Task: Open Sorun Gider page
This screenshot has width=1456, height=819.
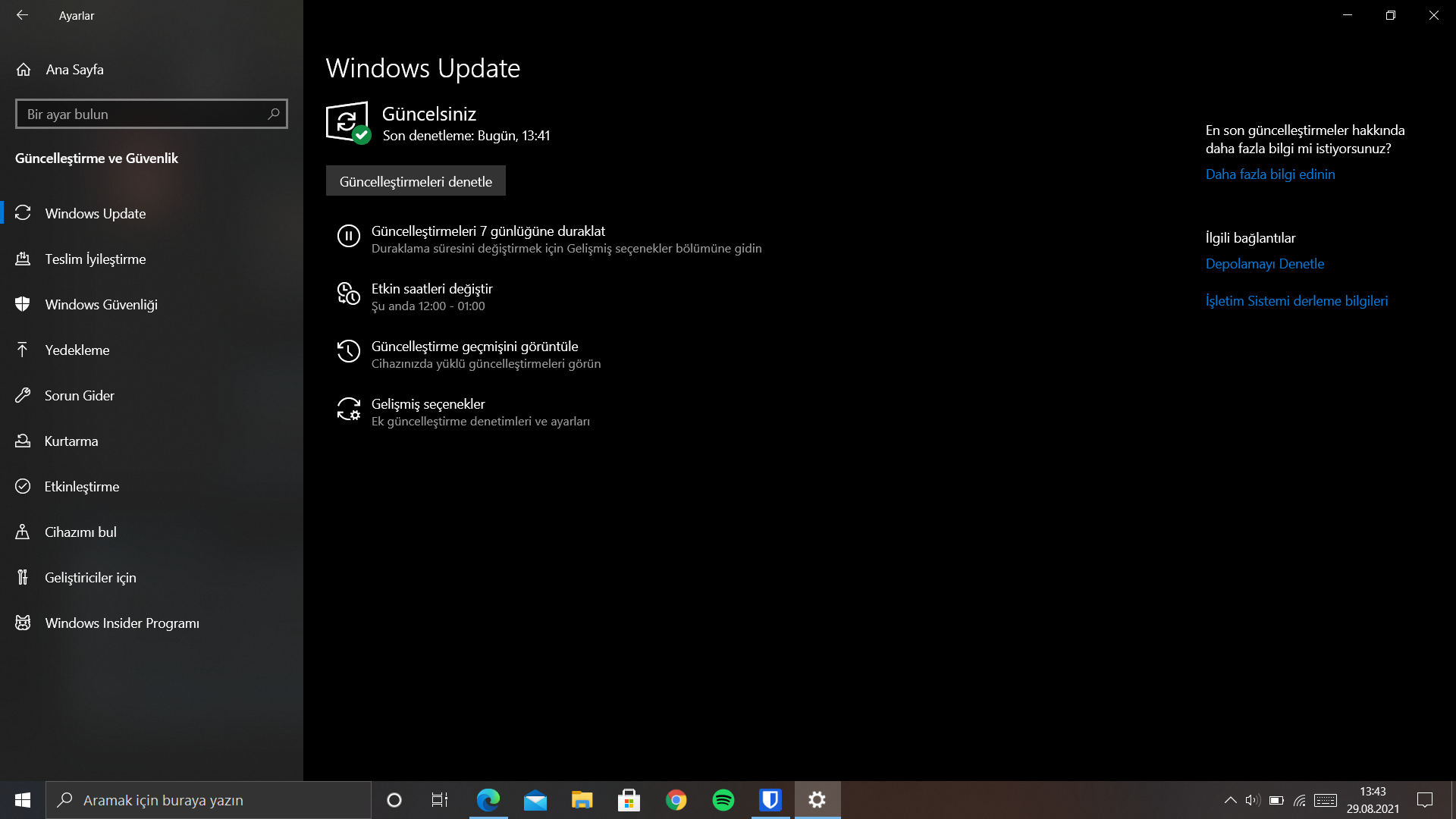Action: coord(79,396)
